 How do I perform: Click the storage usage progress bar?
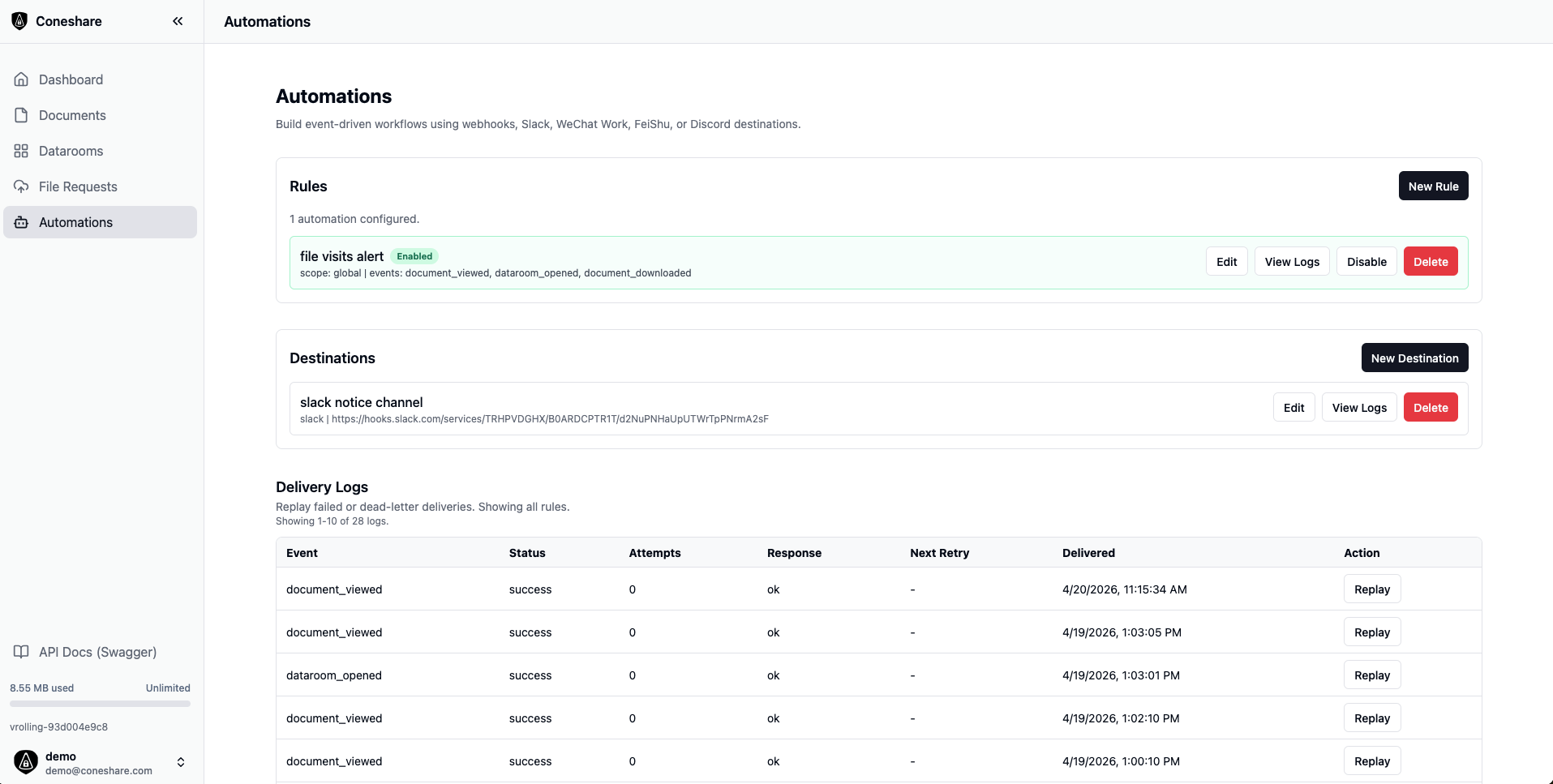pyautogui.click(x=99, y=704)
